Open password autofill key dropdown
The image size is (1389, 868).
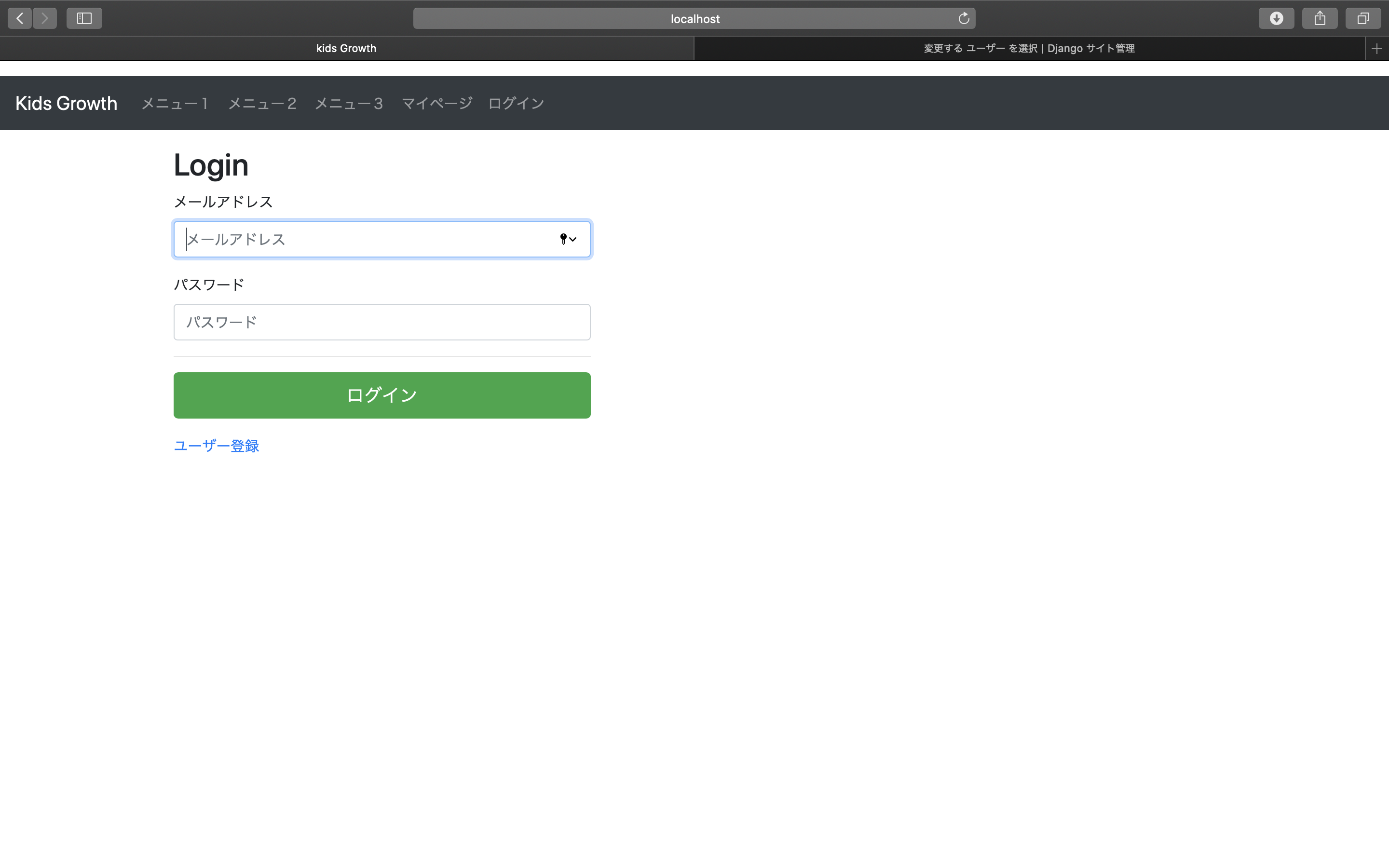point(568,239)
